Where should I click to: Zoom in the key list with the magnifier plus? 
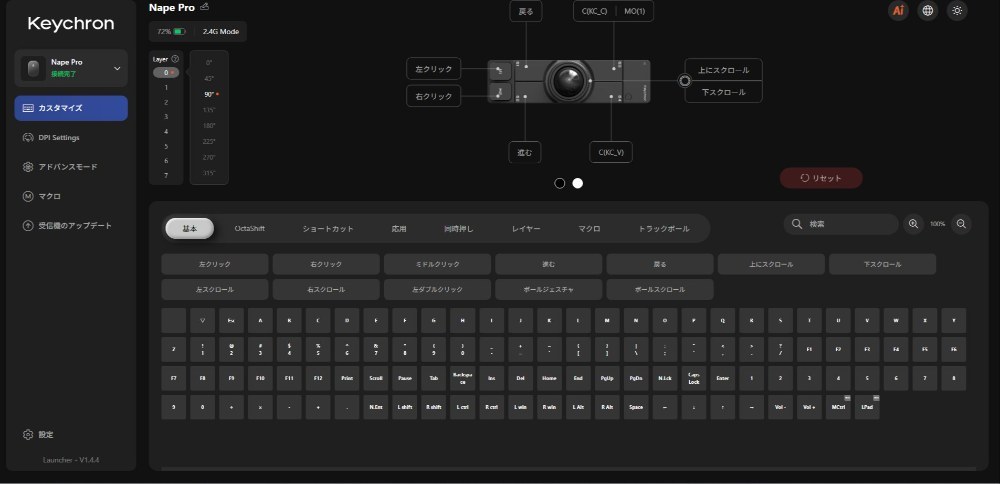(x=913, y=224)
